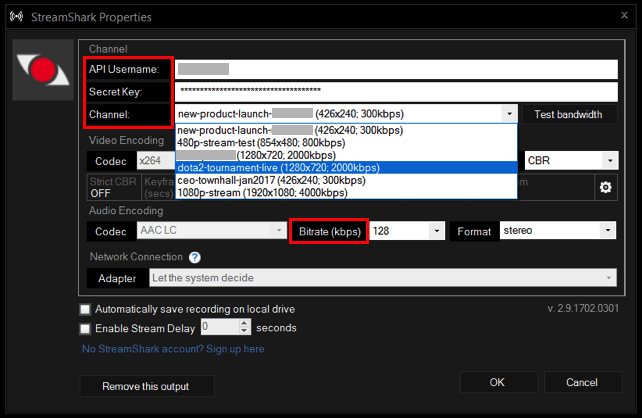Click the Strict CBR OFF toggle
The height and width of the screenshot is (418, 642).
[113, 188]
